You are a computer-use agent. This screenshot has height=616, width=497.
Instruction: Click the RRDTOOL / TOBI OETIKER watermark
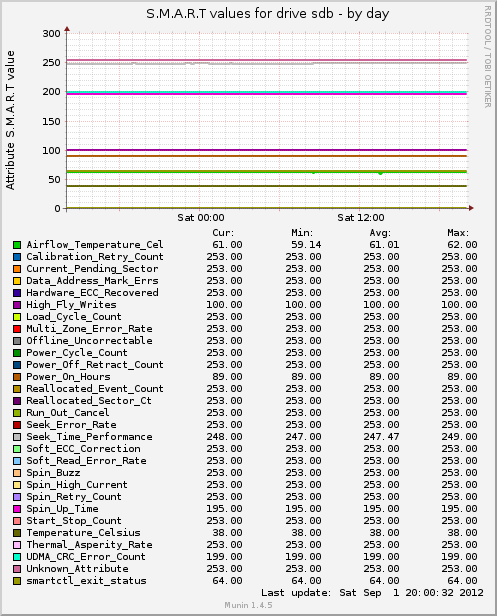point(488,57)
